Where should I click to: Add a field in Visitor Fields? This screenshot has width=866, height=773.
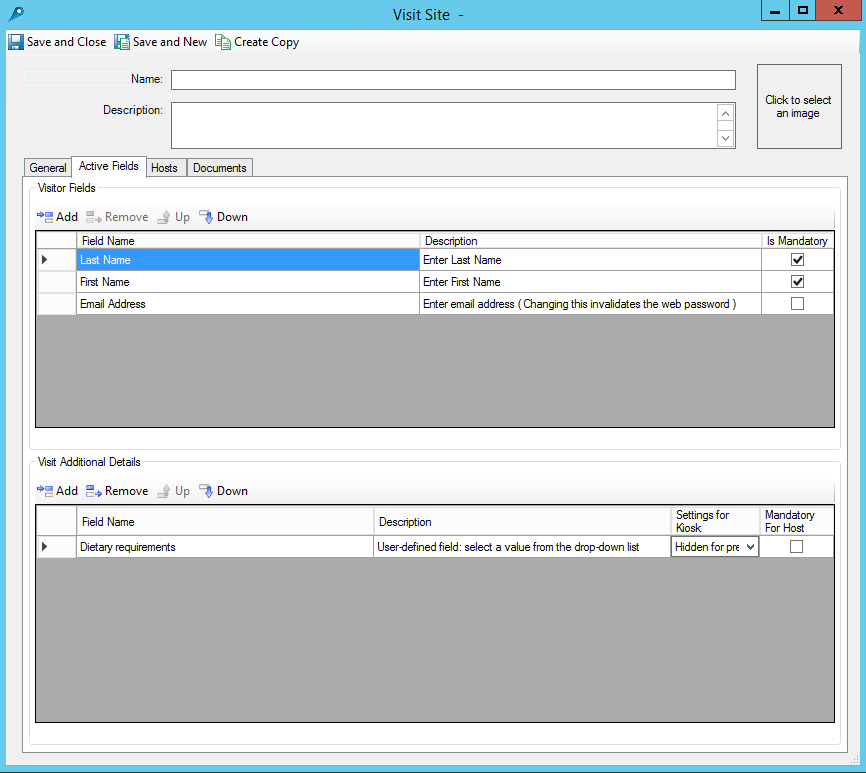click(x=57, y=217)
